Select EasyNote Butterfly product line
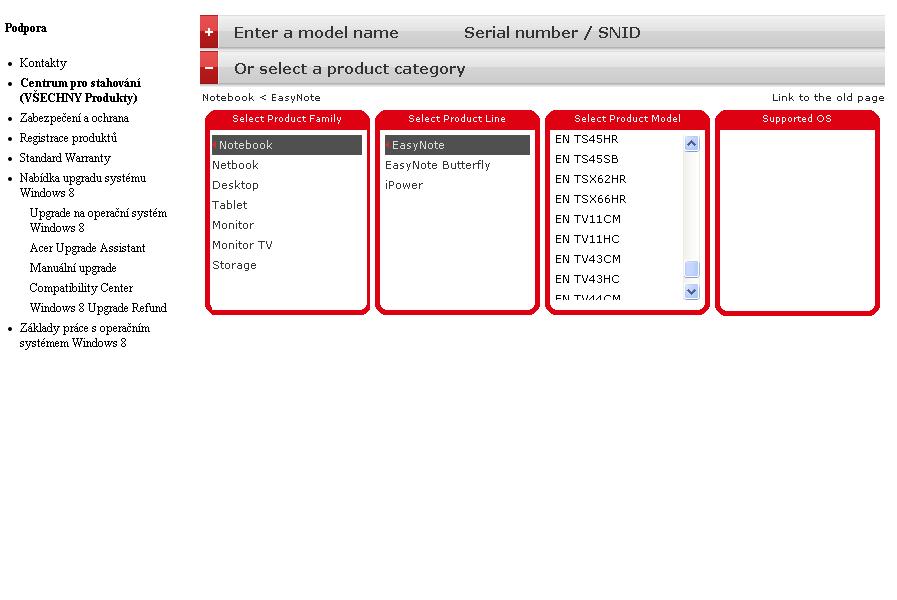The height and width of the screenshot is (600, 897). (x=438, y=165)
